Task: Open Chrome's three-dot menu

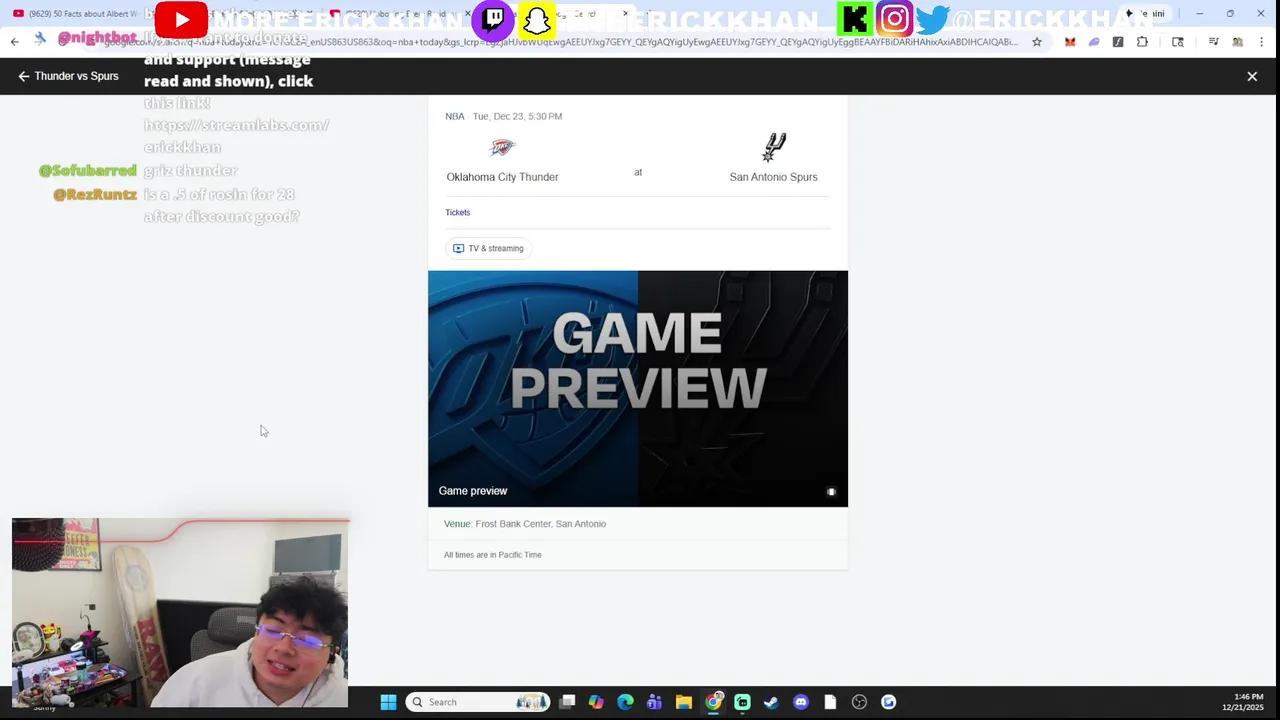Action: click(x=1262, y=42)
